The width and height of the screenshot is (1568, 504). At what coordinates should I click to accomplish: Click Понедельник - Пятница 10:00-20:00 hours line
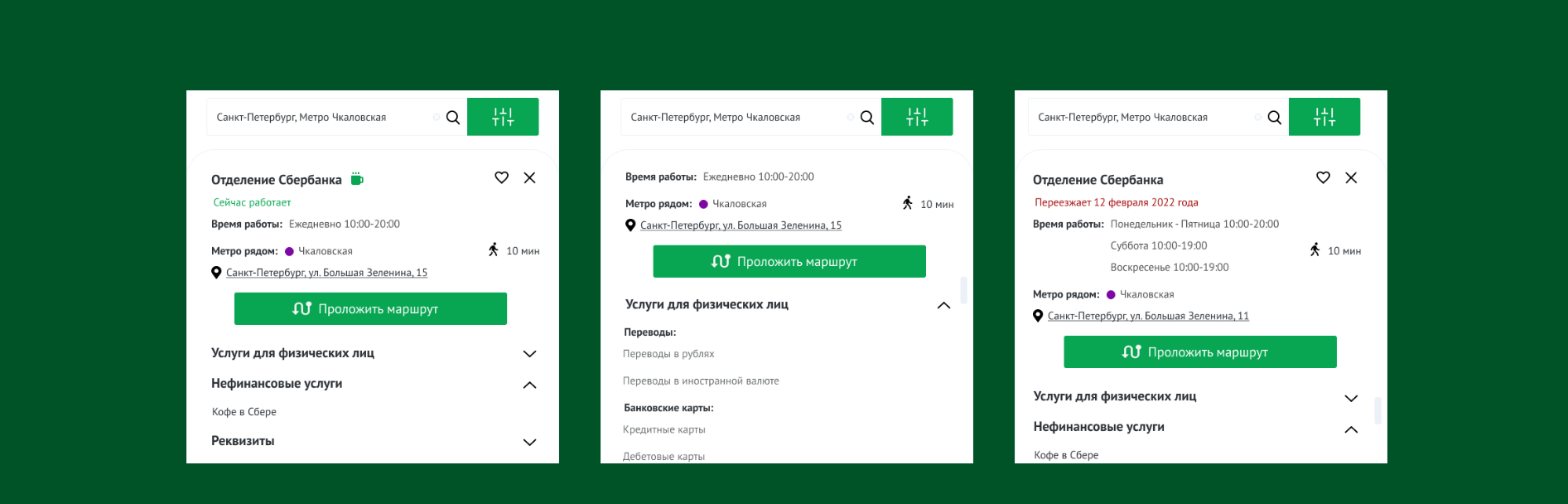[x=1194, y=225]
